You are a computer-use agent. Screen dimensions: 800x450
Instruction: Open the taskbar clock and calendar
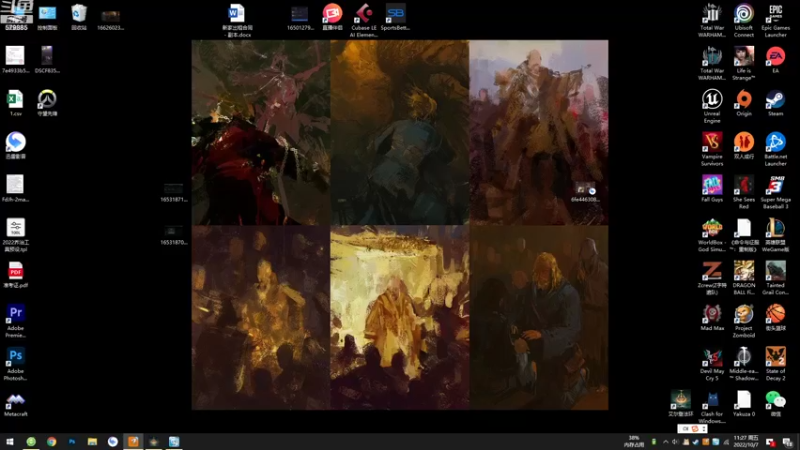click(x=745, y=442)
